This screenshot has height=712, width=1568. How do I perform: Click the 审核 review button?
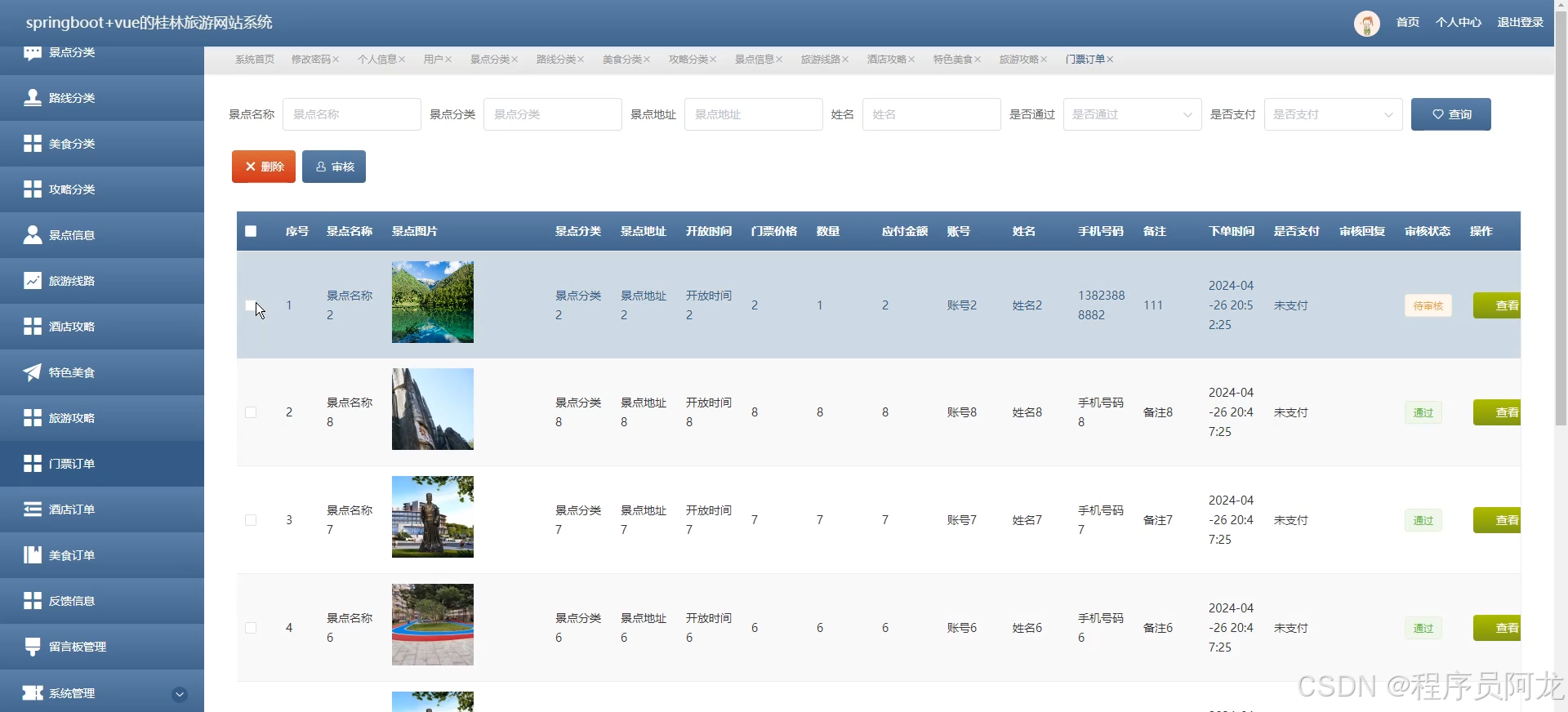pyautogui.click(x=334, y=167)
